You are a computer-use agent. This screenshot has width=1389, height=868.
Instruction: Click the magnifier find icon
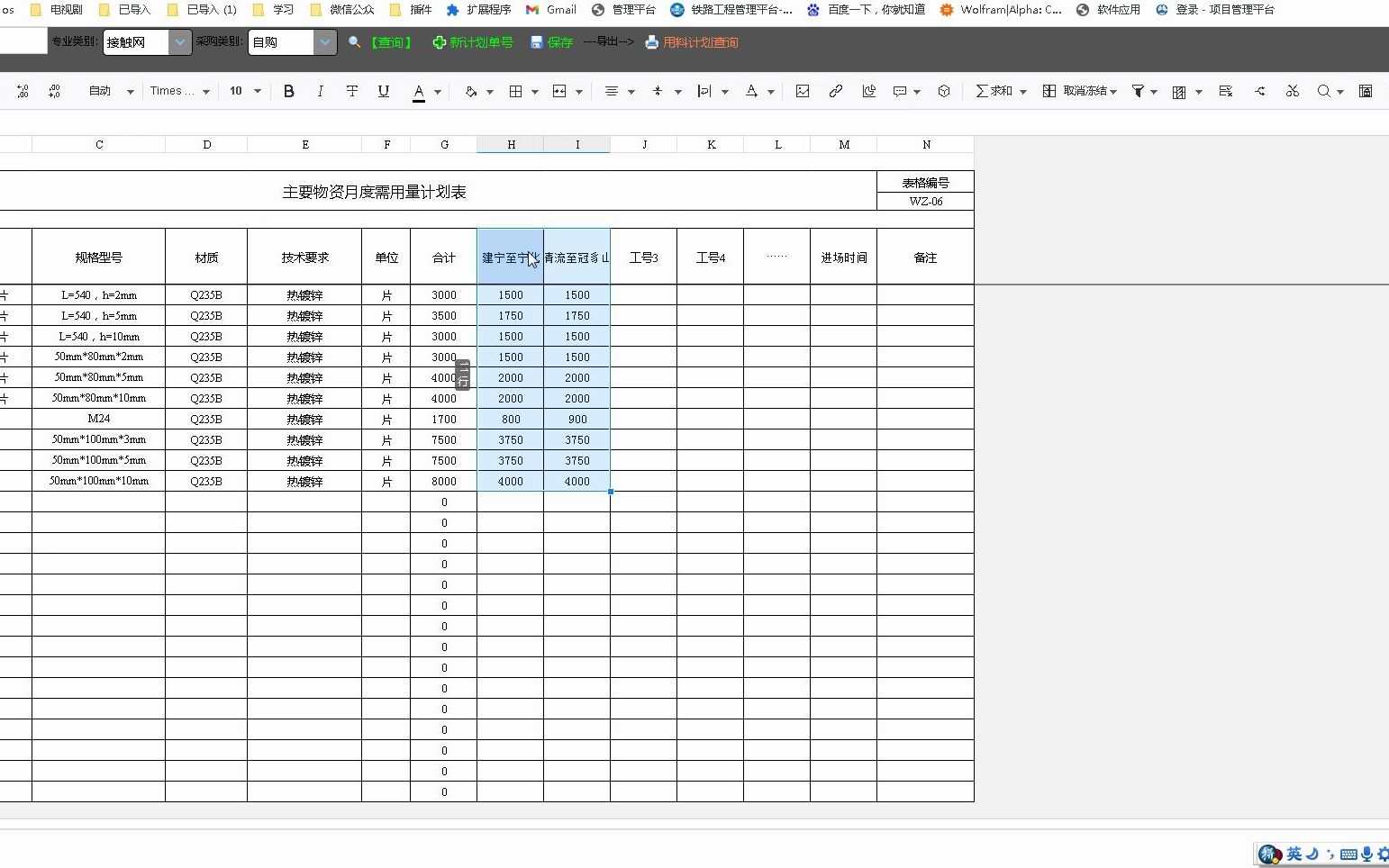[x=1324, y=91]
